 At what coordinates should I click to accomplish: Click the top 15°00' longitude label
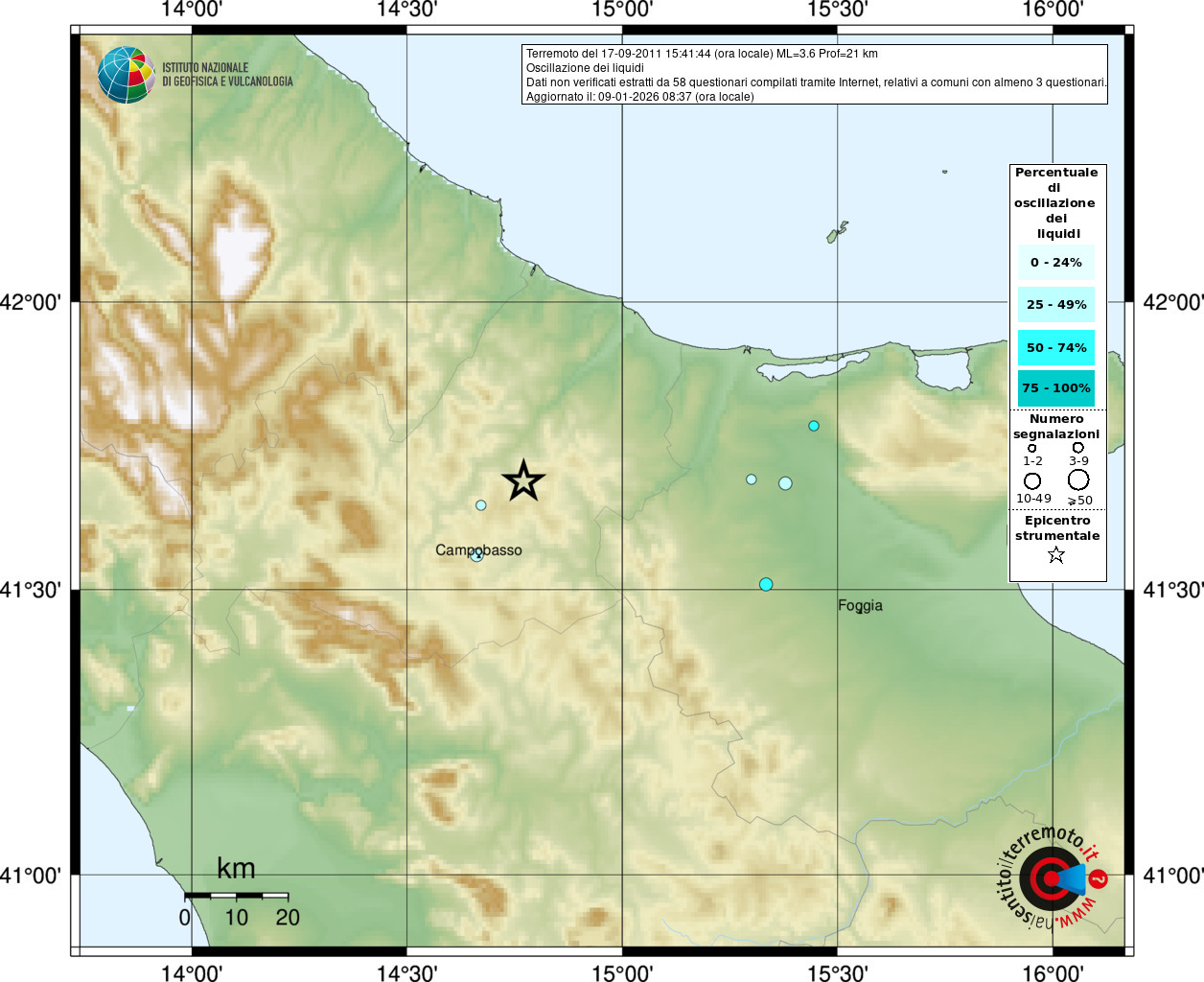(622, 10)
